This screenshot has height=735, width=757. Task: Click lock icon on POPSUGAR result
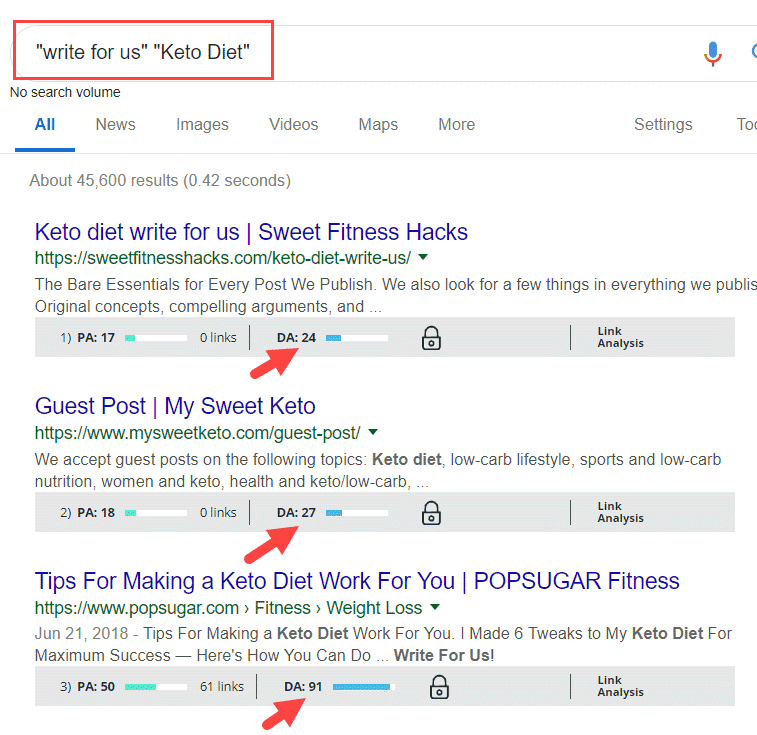tap(438, 687)
